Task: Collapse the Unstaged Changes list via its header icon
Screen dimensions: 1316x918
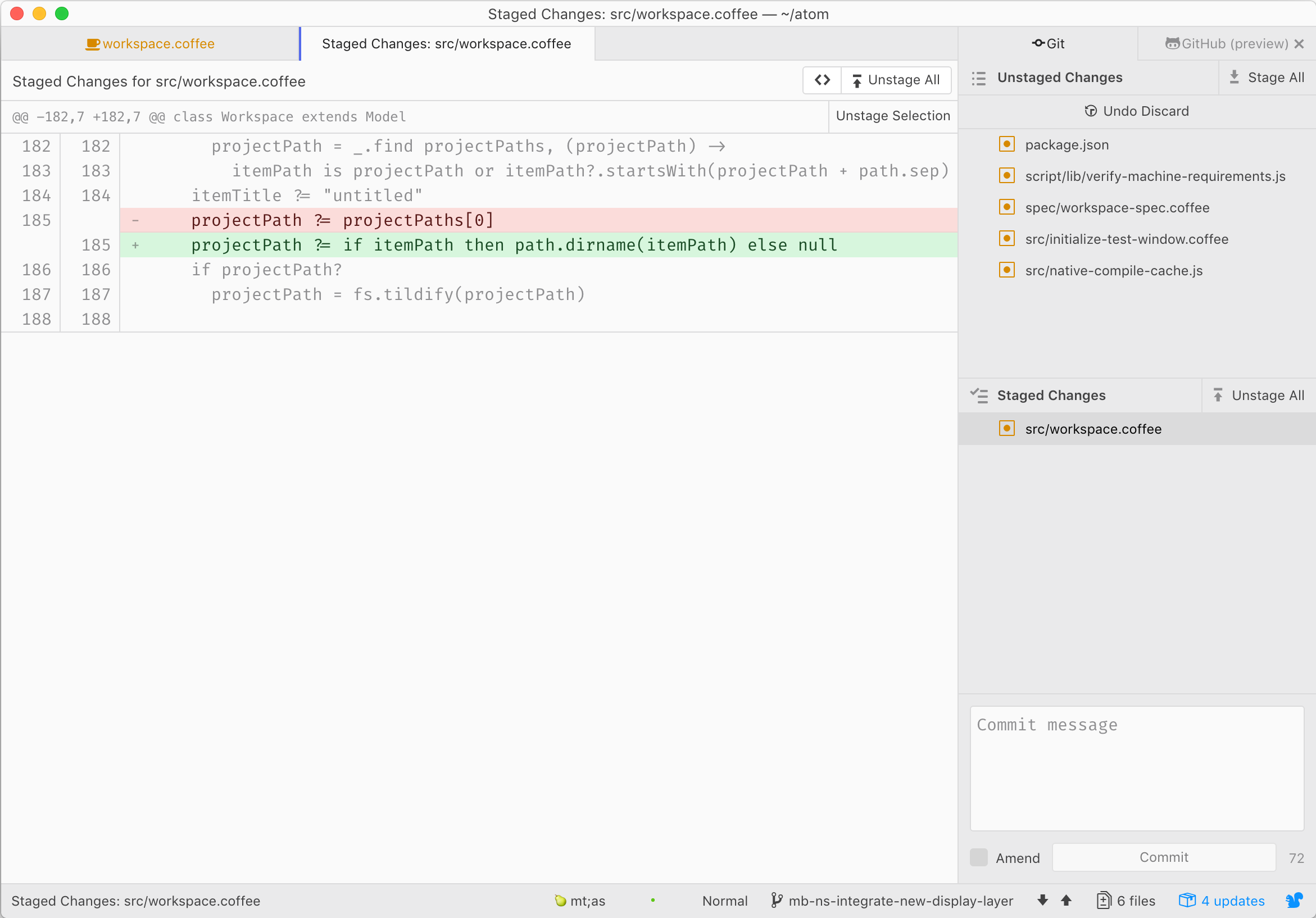Action: click(978, 78)
